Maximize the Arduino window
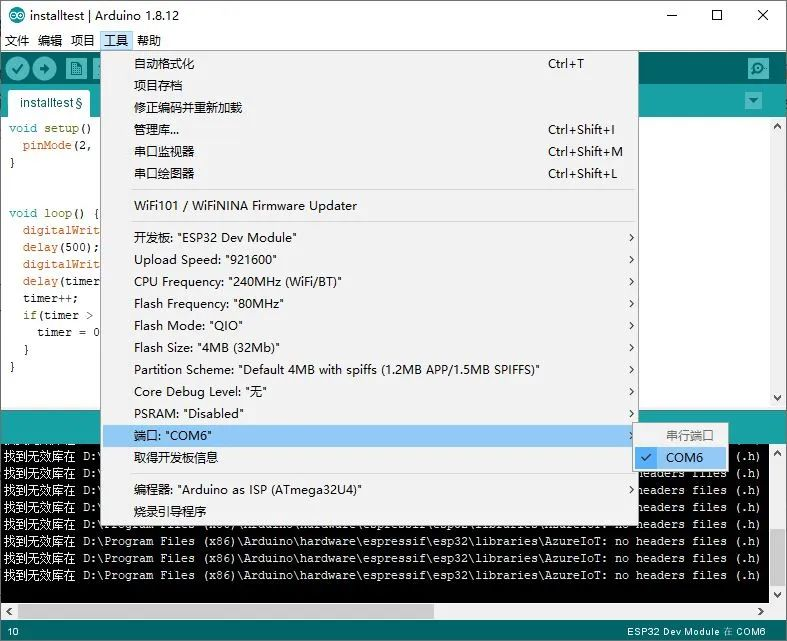 [x=717, y=16]
